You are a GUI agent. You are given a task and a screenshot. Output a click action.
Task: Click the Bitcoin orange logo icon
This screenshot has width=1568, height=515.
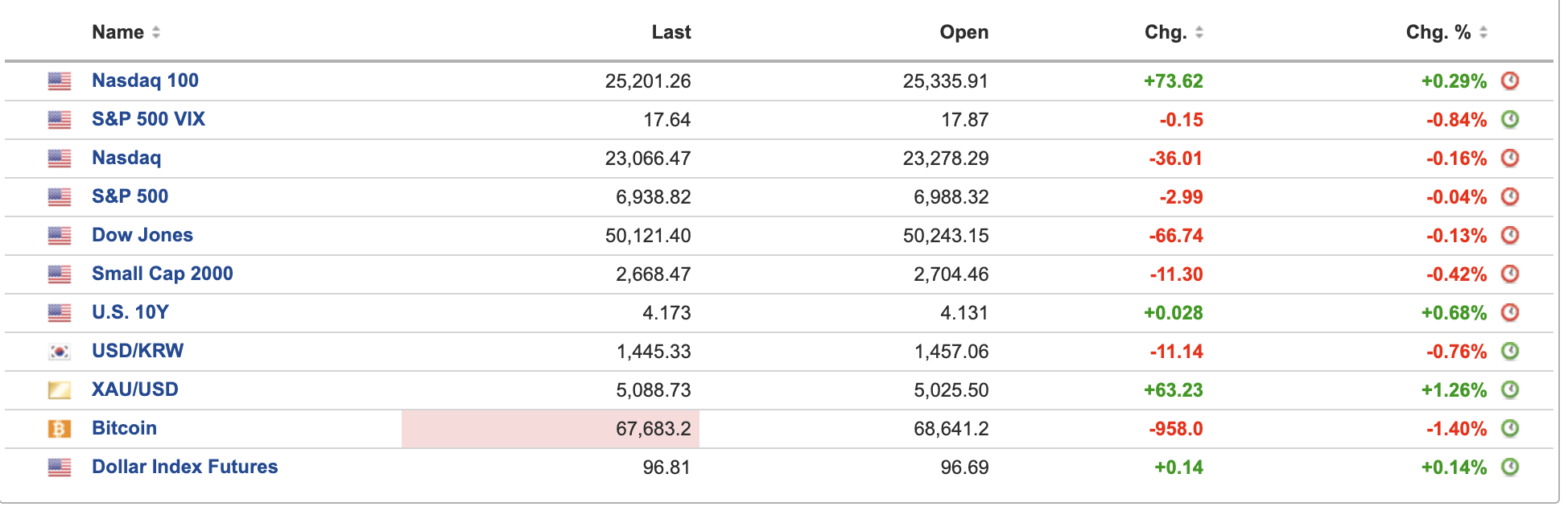[x=60, y=429]
